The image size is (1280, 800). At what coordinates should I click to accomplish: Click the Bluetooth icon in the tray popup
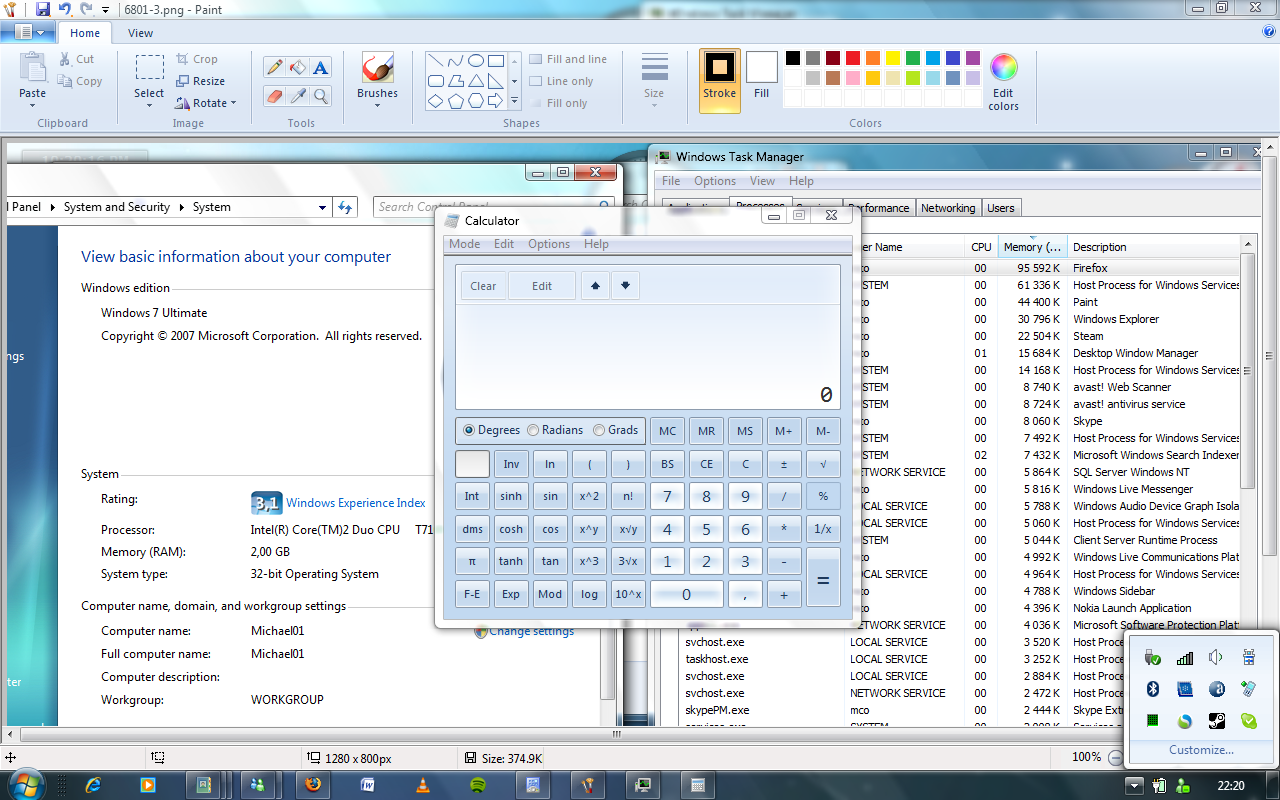(1152, 689)
